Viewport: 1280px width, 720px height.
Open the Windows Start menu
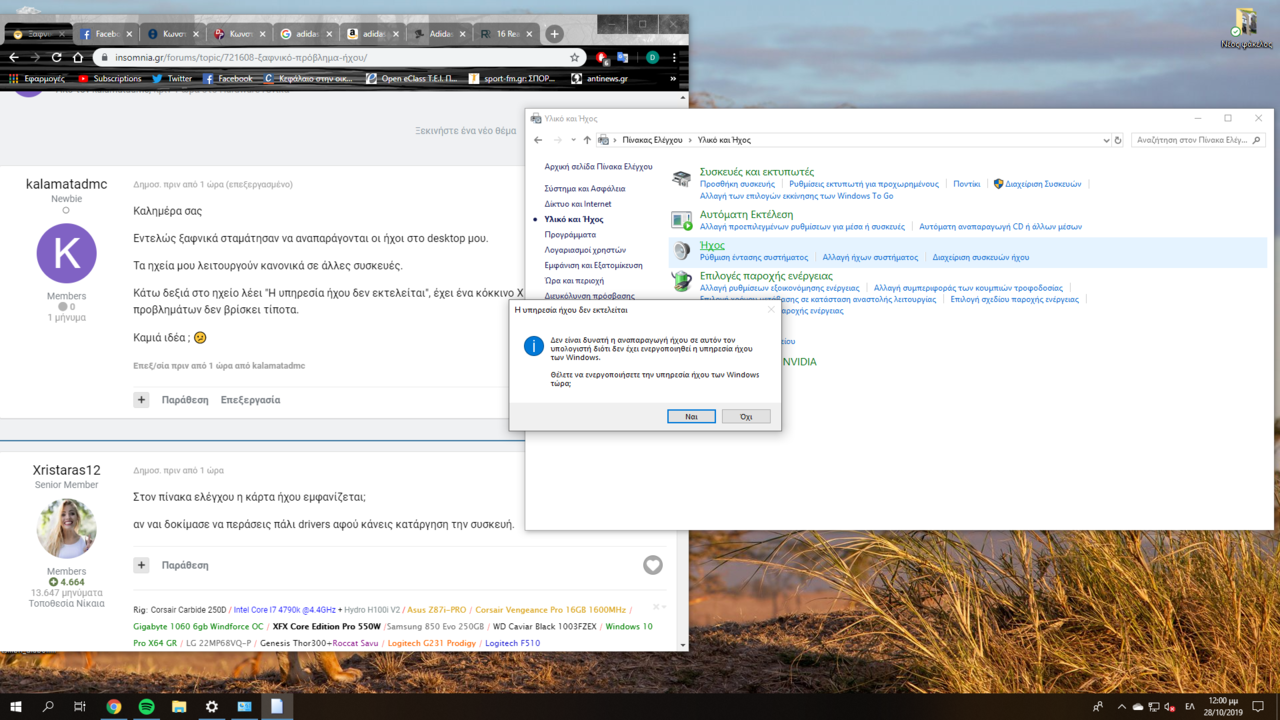15,706
